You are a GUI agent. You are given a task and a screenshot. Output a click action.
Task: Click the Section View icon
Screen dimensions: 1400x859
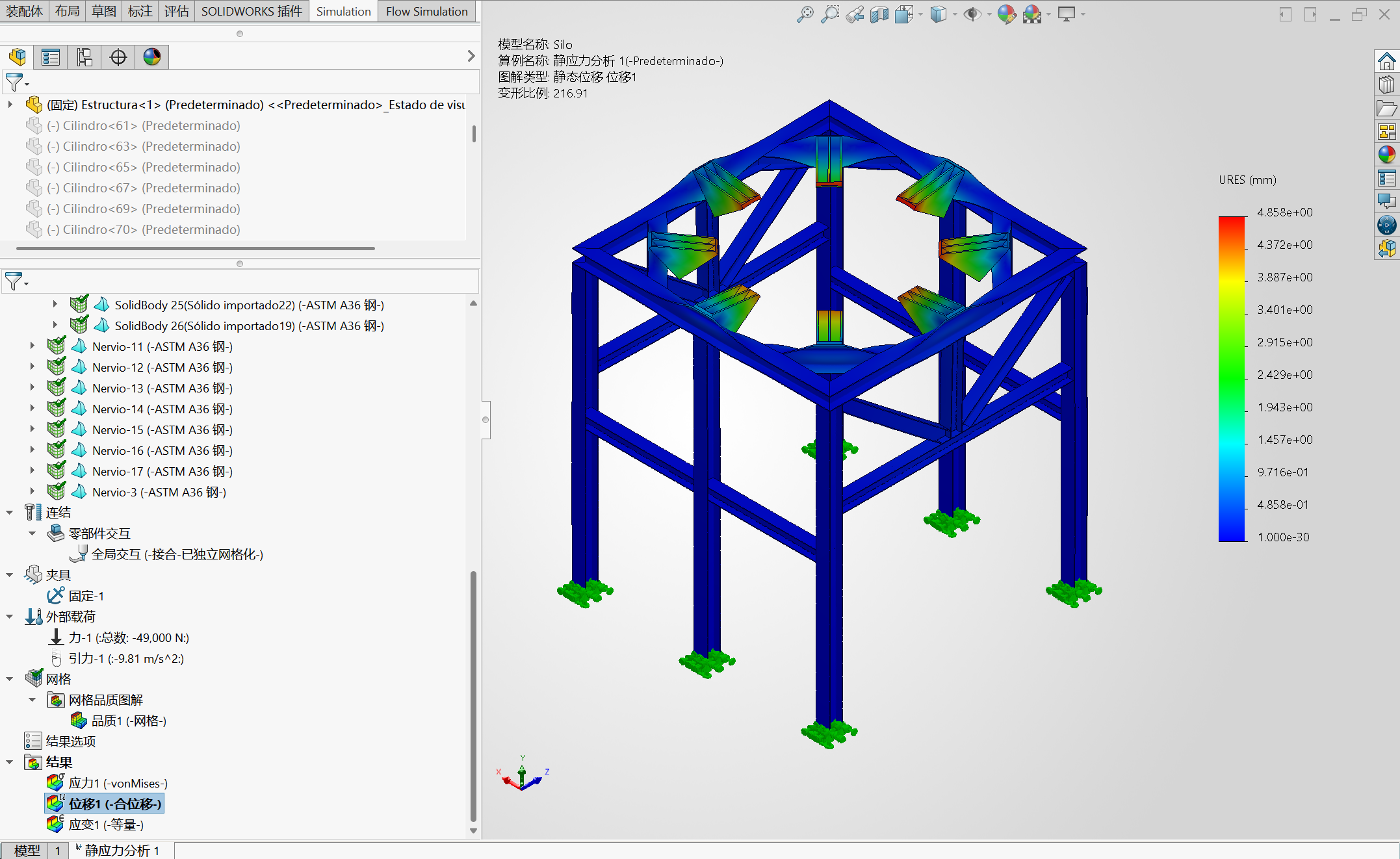point(879,14)
